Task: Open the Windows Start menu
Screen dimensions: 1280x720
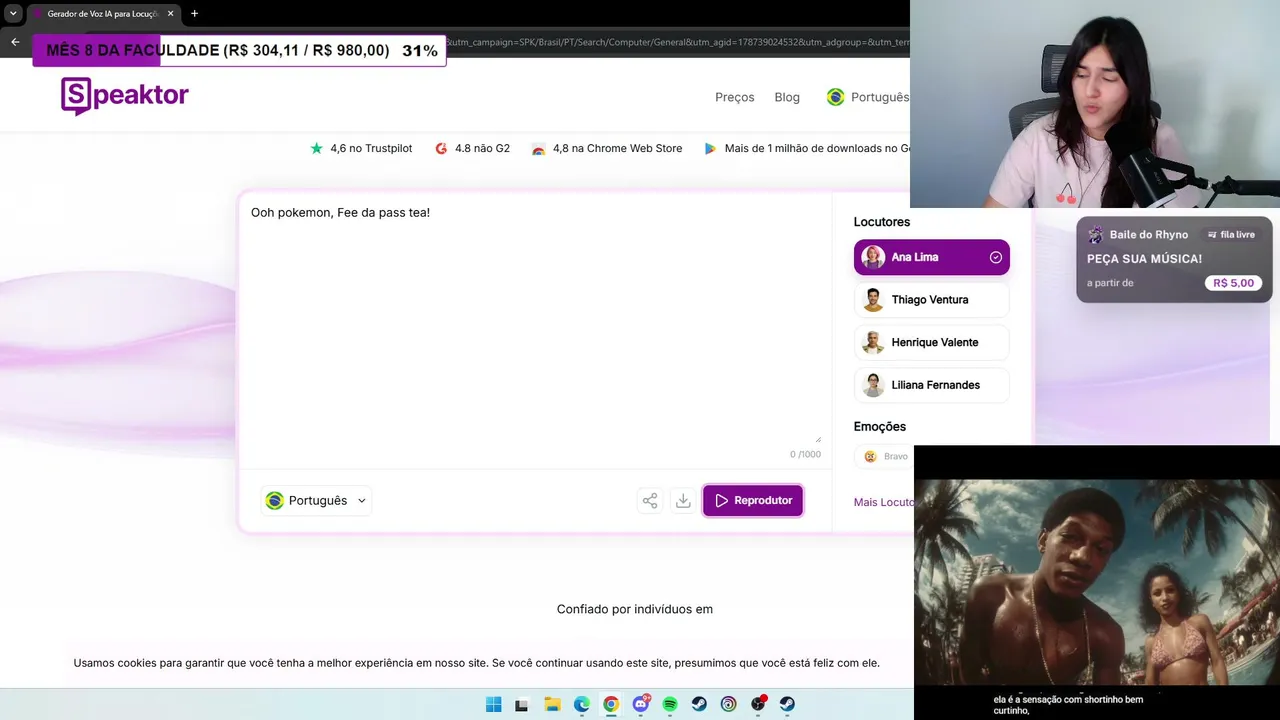Action: [493, 704]
